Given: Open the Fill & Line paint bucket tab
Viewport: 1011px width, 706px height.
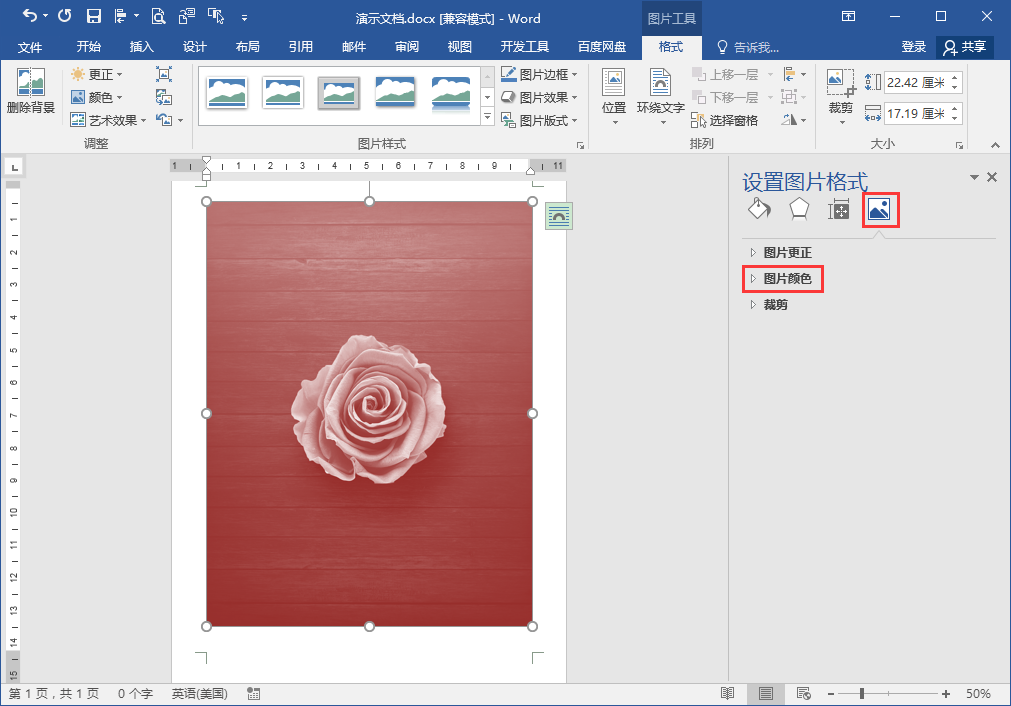Looking at the screenshot, I should [759, 209].
